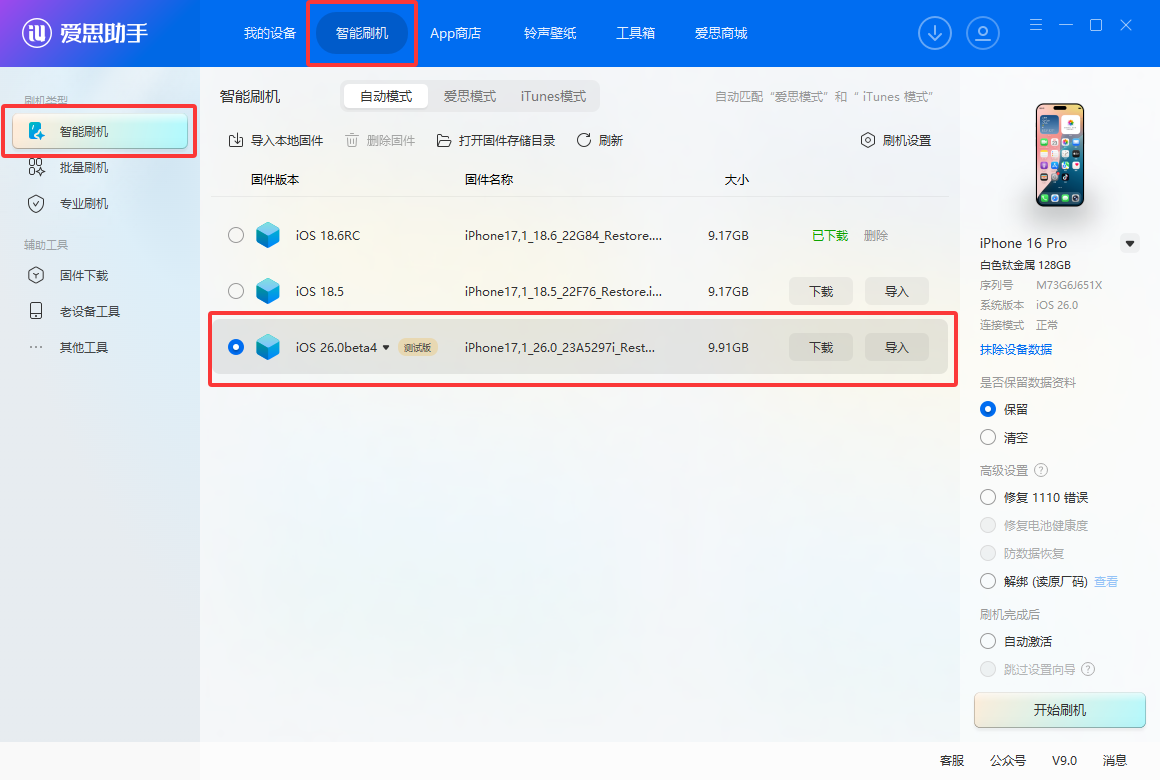Open the App商店 top menu

pos(455,33)
